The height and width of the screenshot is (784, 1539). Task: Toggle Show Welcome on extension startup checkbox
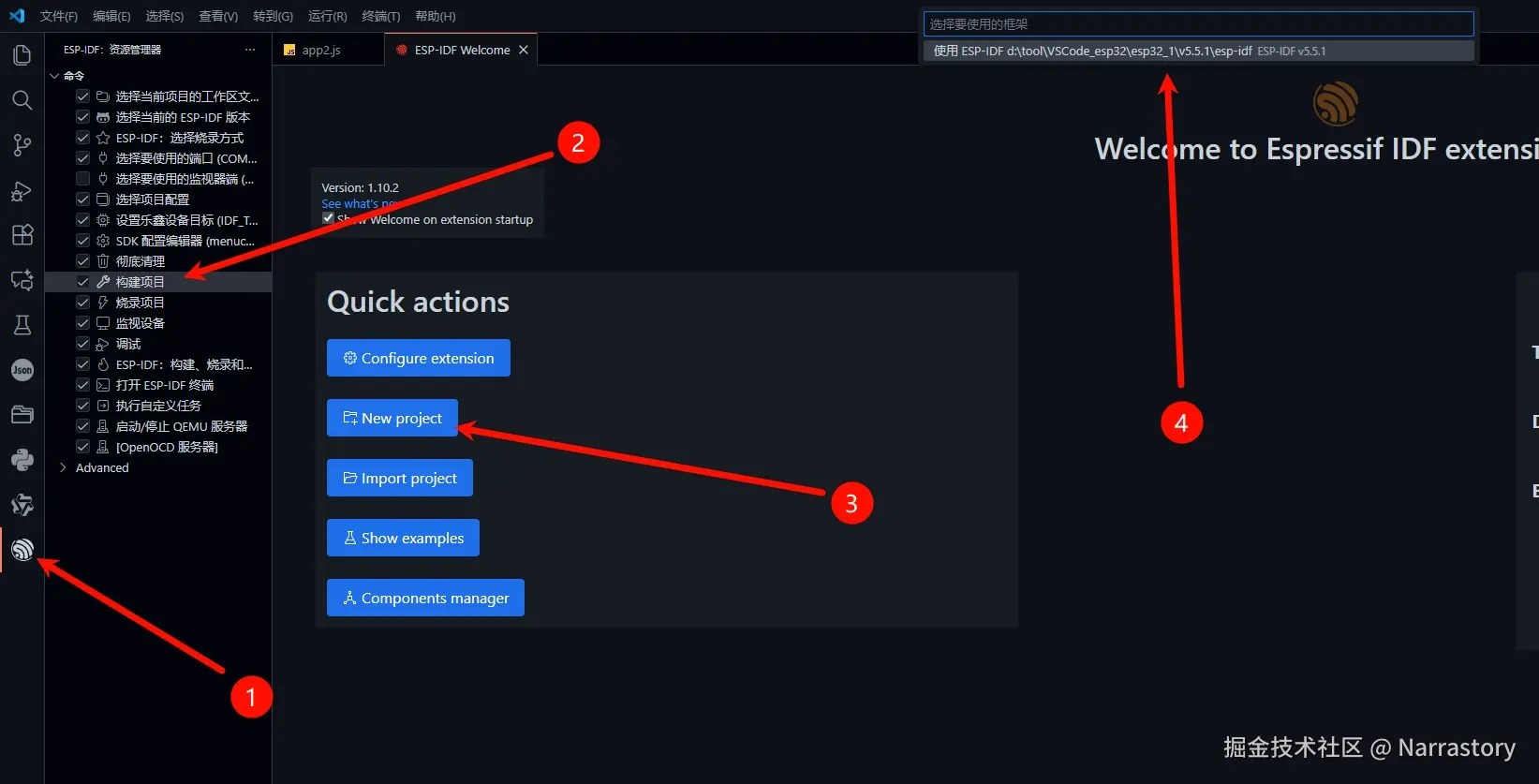pos(328,218)
